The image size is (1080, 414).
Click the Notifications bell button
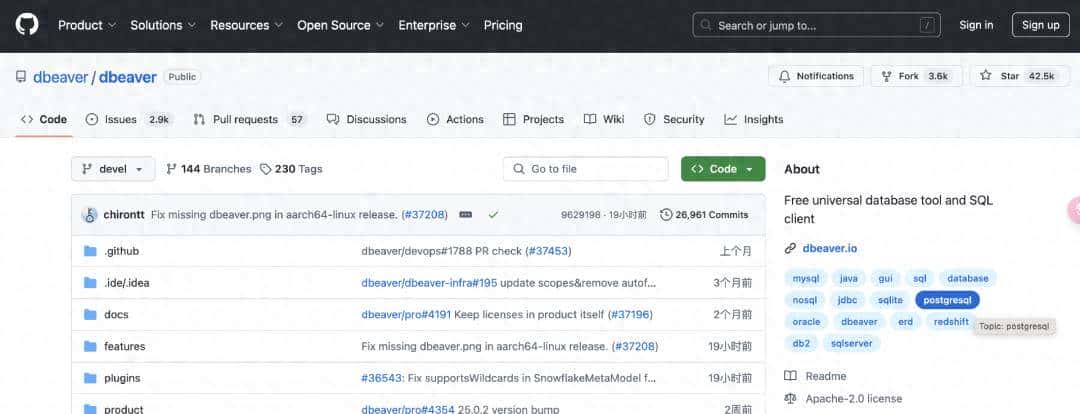(815, 76)
